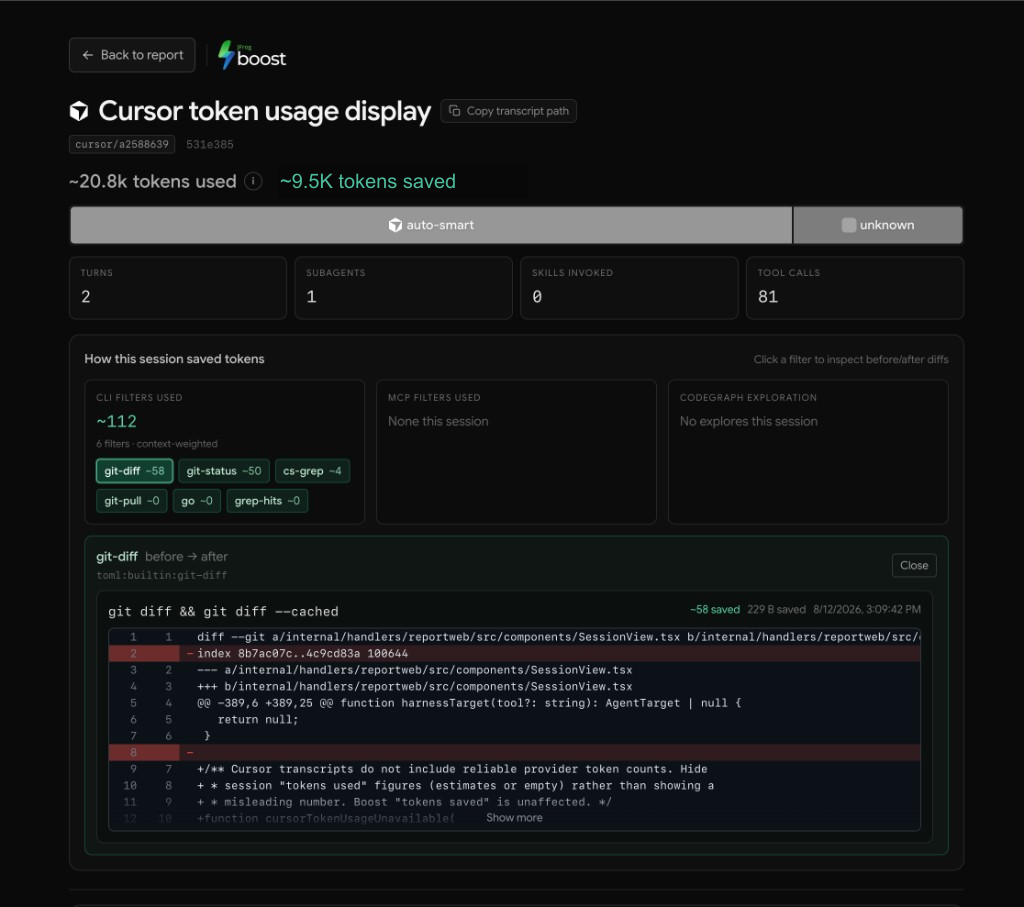Click the 'misleading number' comment diff line

[x=514, y=802]
